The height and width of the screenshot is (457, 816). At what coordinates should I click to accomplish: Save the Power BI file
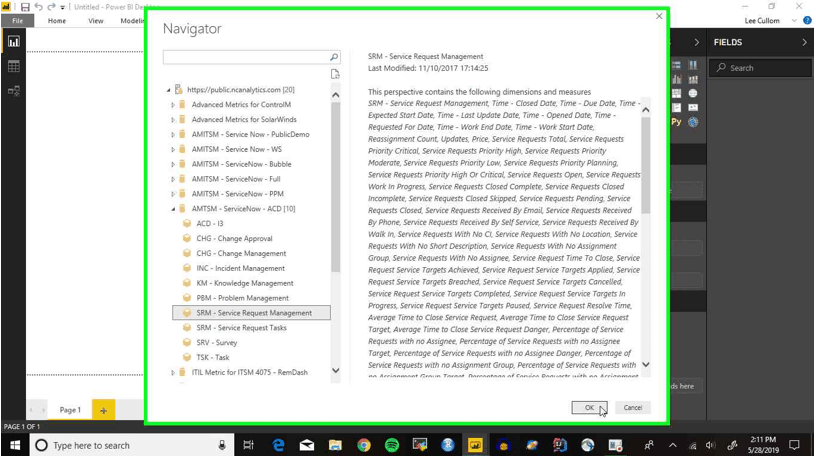click(25, 7)
